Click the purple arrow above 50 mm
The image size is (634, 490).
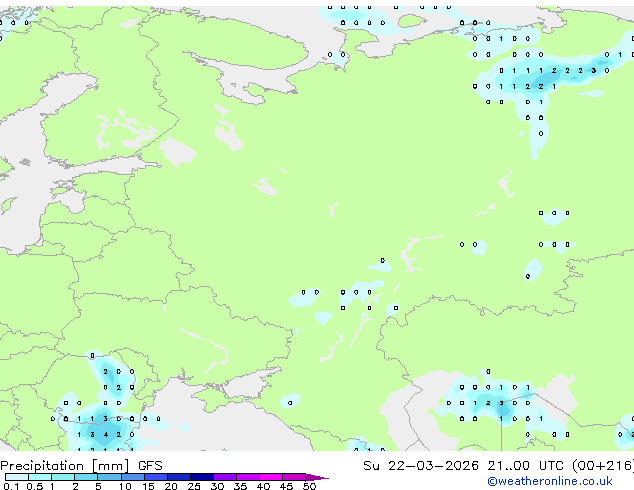tap(317, 477)
